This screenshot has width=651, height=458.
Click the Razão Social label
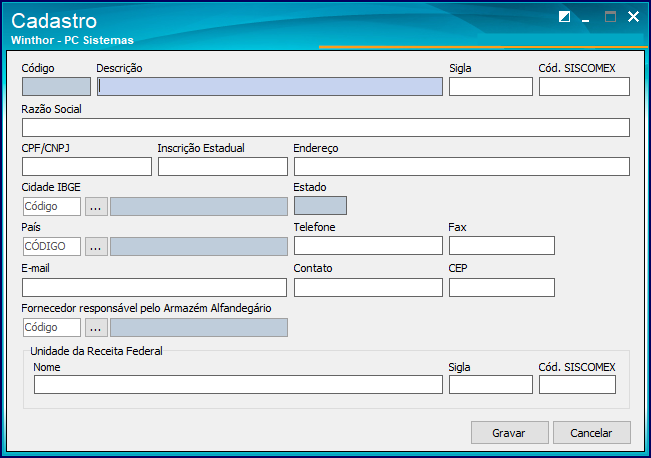[51, 109]
